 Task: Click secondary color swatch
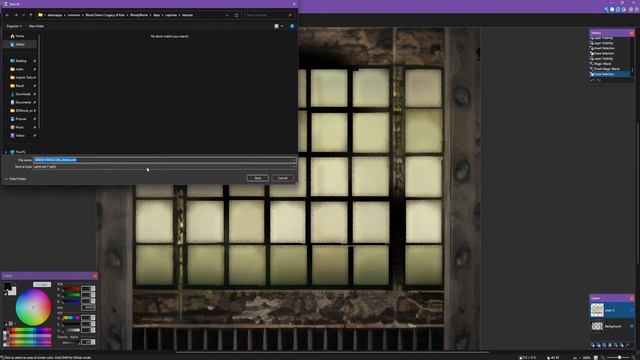pyautogui.click(x=13, y=291)
